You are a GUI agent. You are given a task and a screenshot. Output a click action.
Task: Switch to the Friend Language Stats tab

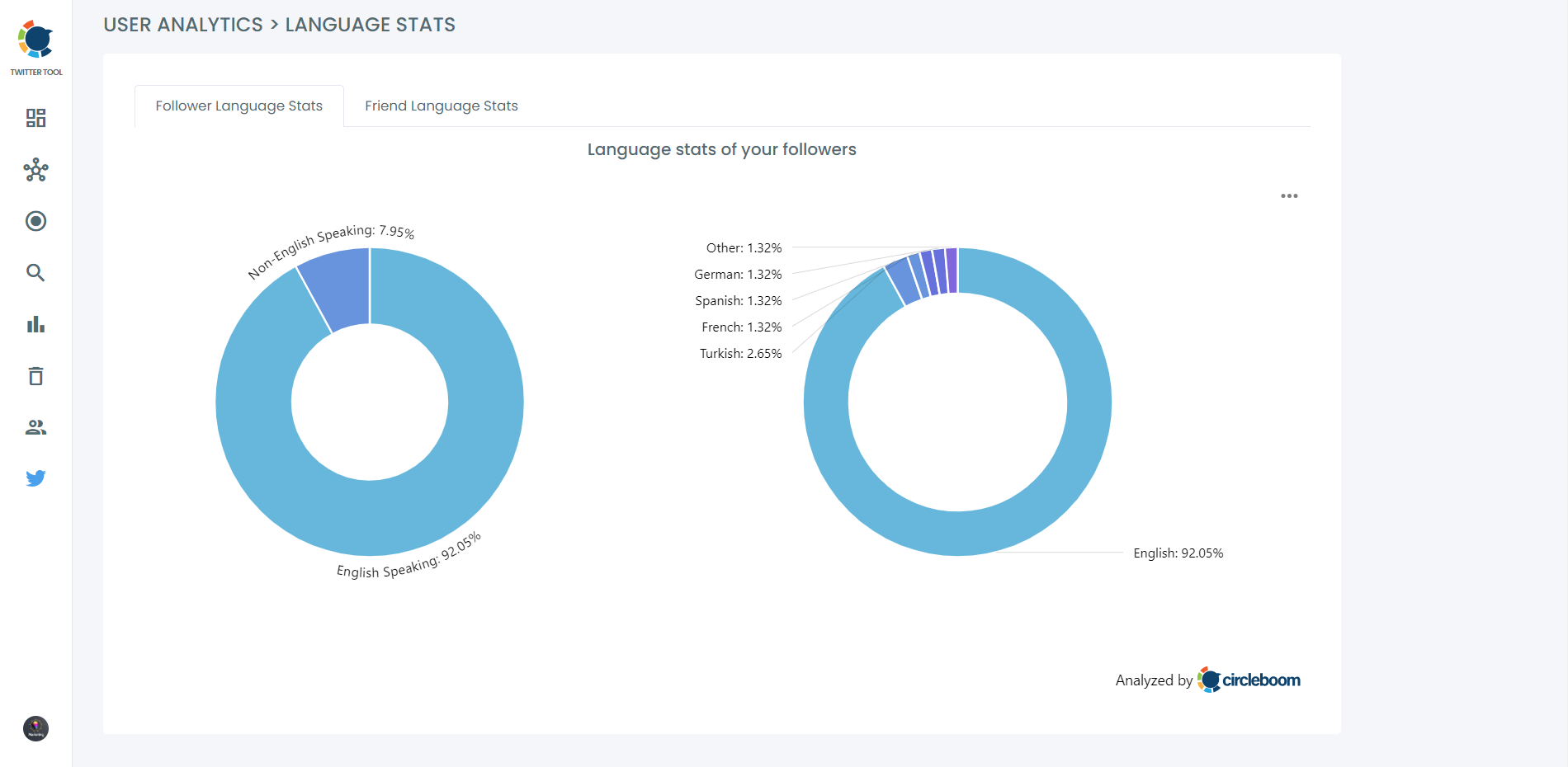point(441,106)
